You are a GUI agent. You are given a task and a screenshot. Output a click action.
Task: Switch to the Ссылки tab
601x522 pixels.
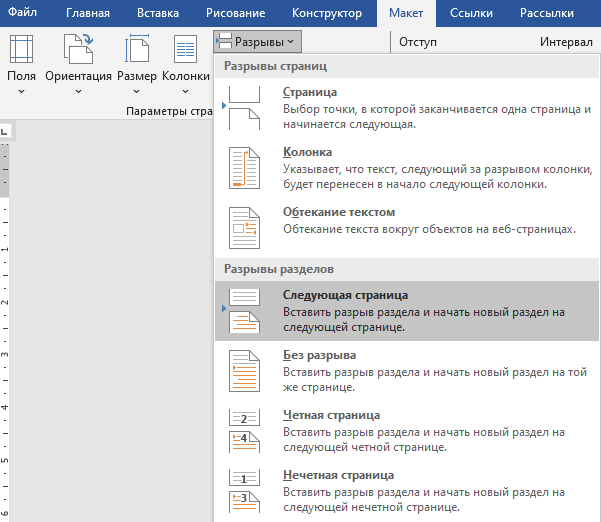(471, 13)
